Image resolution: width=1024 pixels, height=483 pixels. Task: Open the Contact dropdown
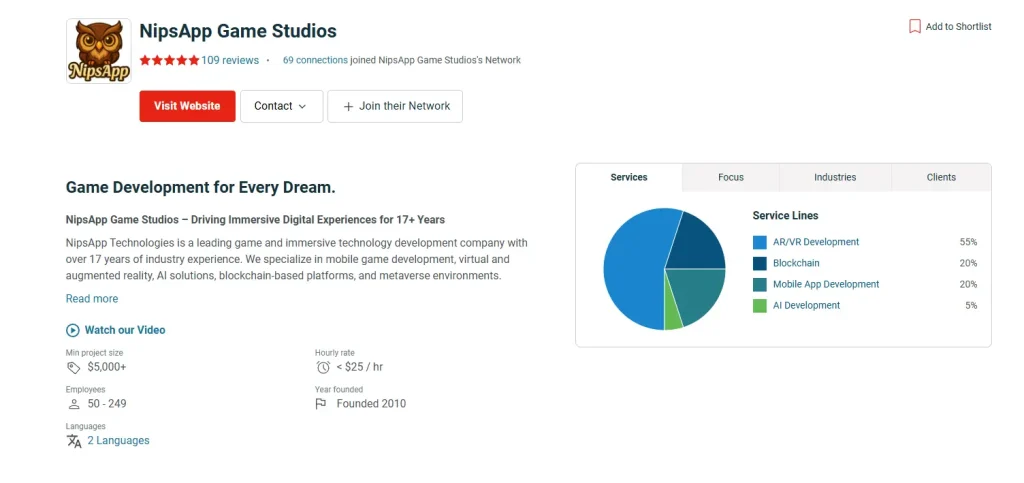(281, 106)
